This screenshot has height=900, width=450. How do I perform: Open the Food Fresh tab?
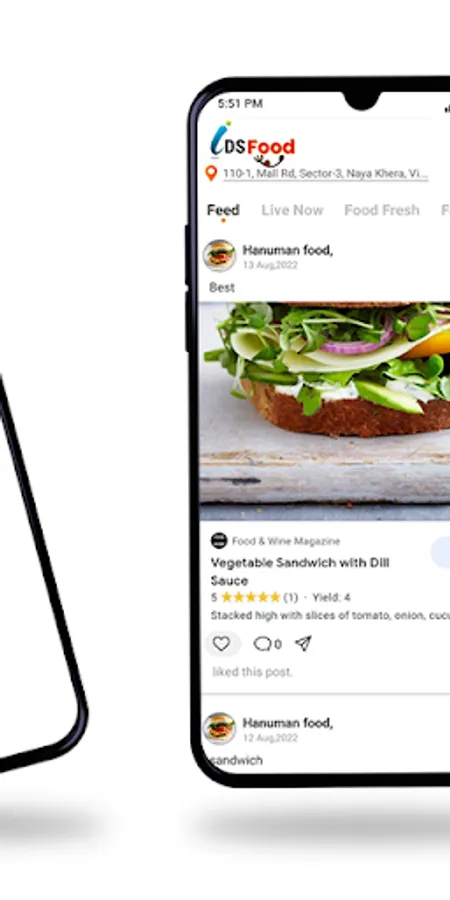[382, 210]
